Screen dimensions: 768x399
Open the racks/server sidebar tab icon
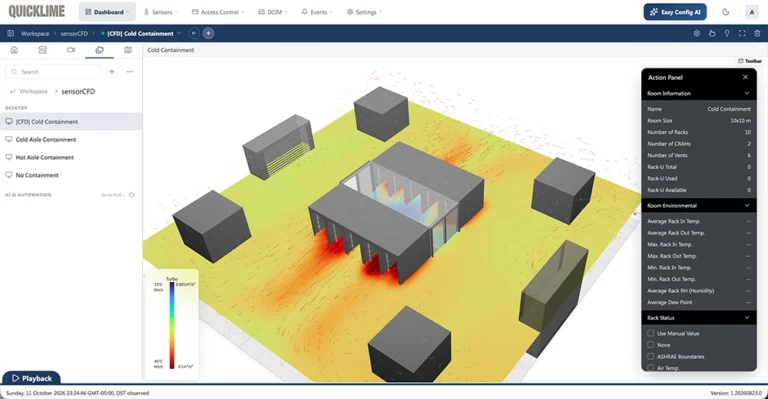pos(43,50)
